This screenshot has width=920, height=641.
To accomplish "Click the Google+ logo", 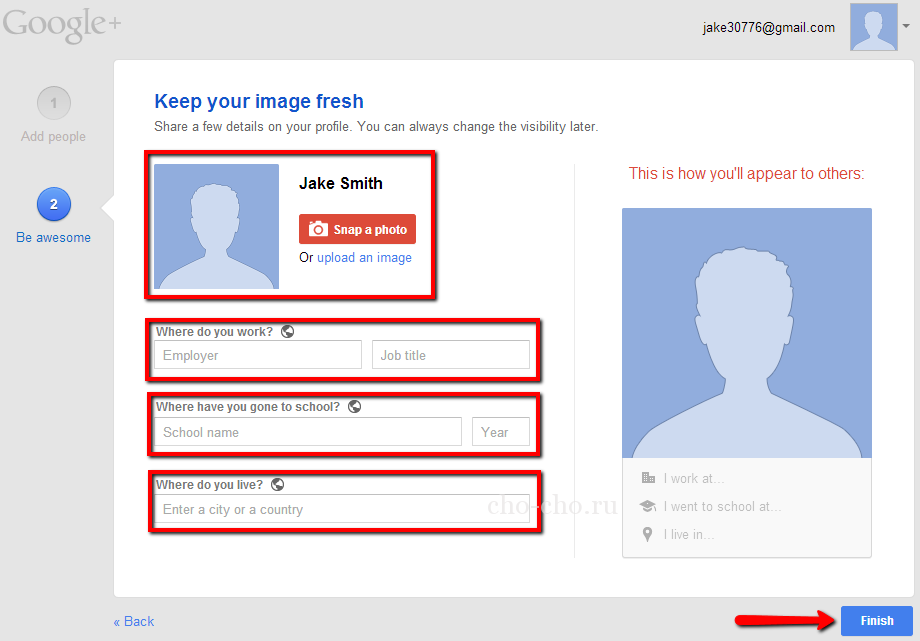I will [62, 25].
